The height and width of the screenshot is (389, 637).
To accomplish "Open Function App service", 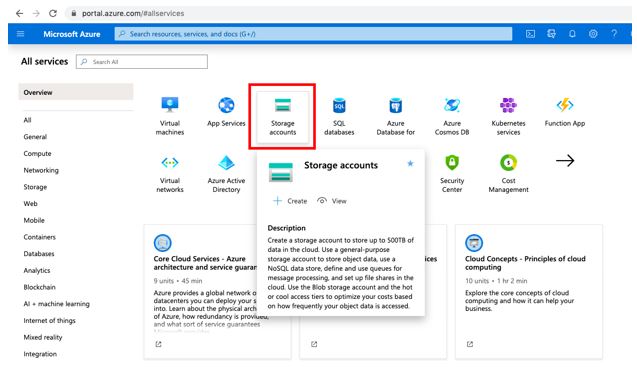I will [565, 112].
